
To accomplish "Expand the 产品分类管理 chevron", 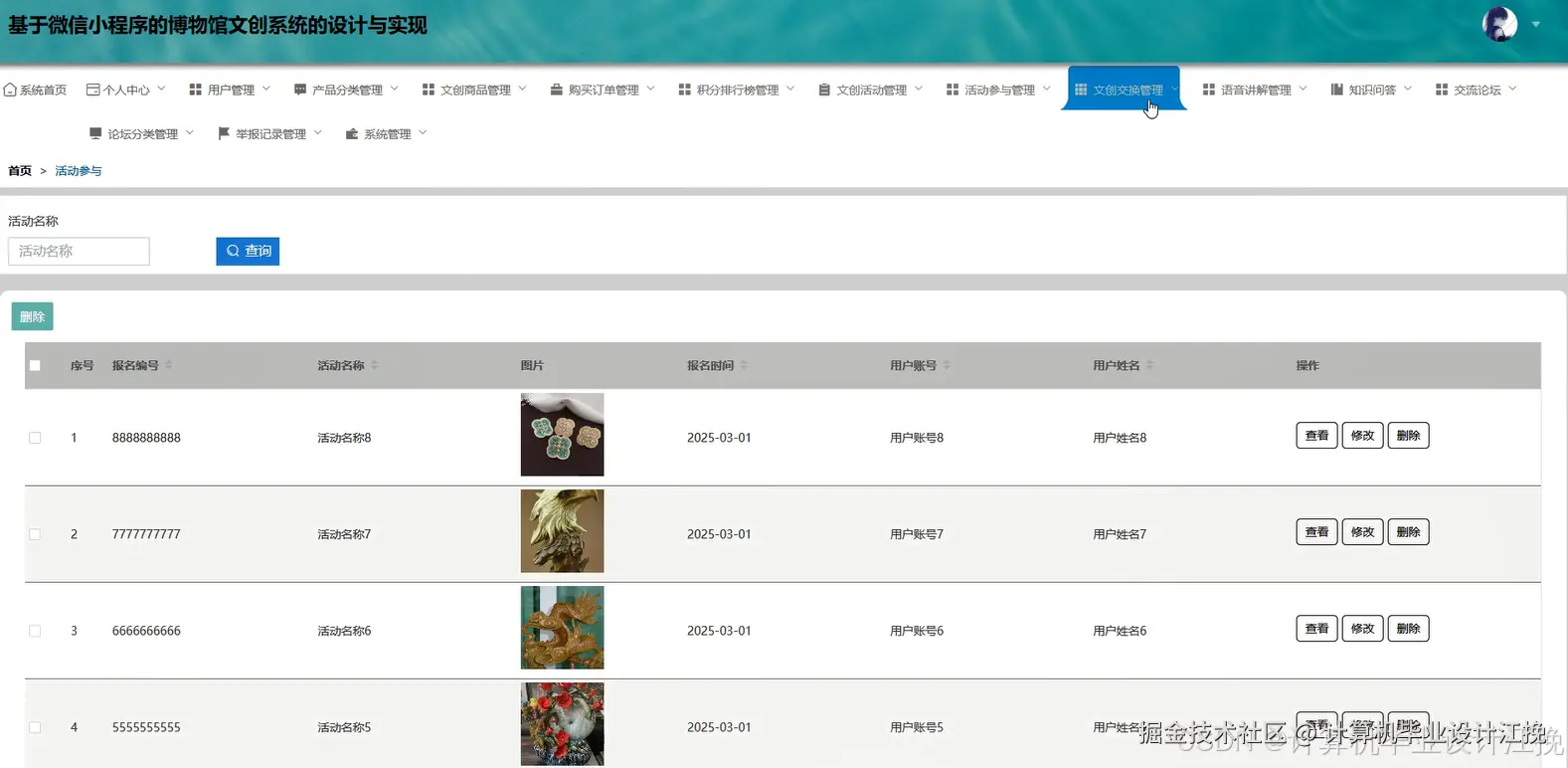I will click(x=395, y=89).
